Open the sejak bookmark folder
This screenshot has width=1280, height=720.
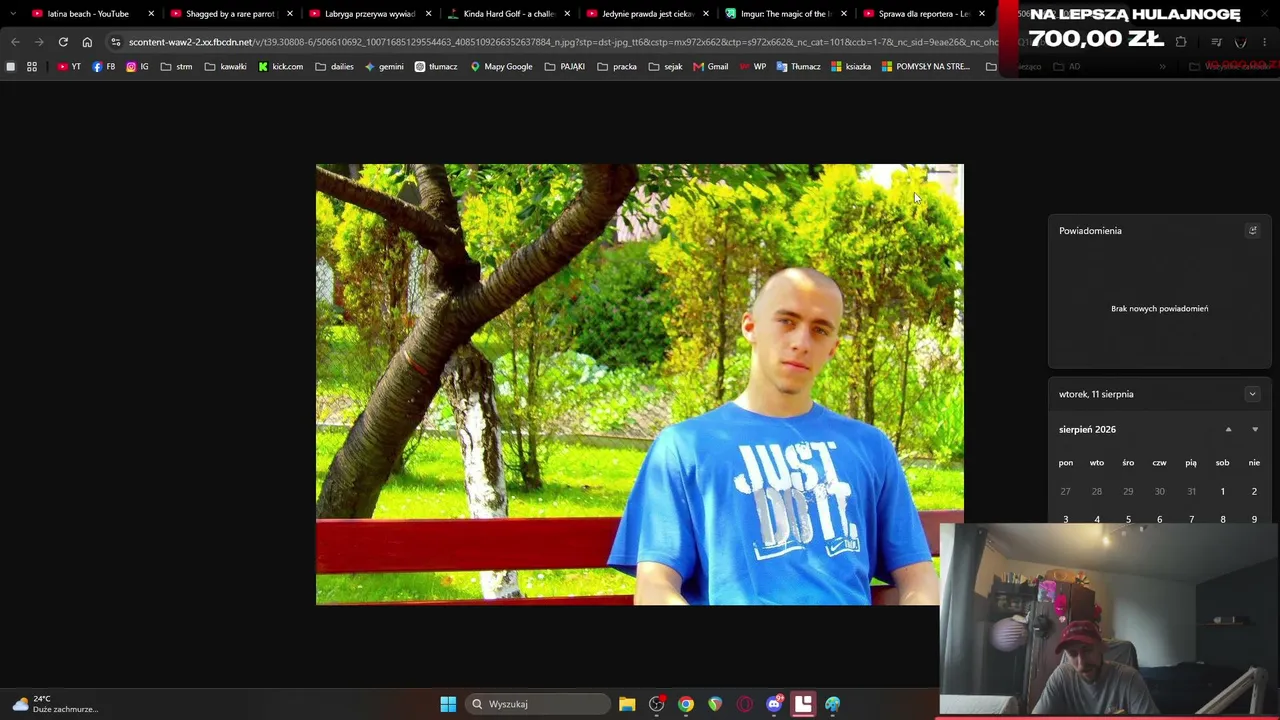point(665,67)
